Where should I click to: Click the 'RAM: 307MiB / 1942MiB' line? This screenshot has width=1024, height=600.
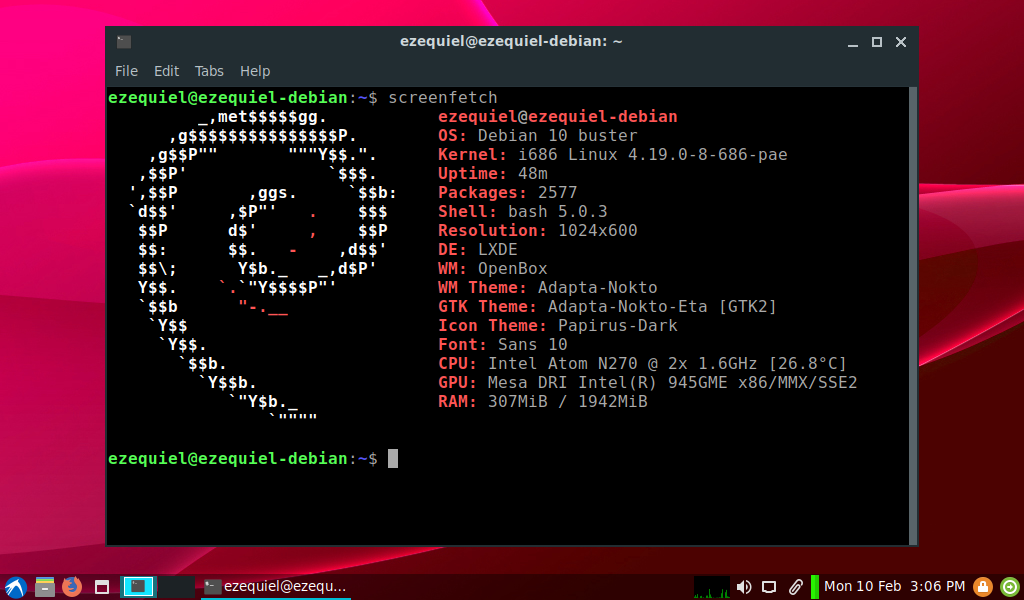point(543,401)
